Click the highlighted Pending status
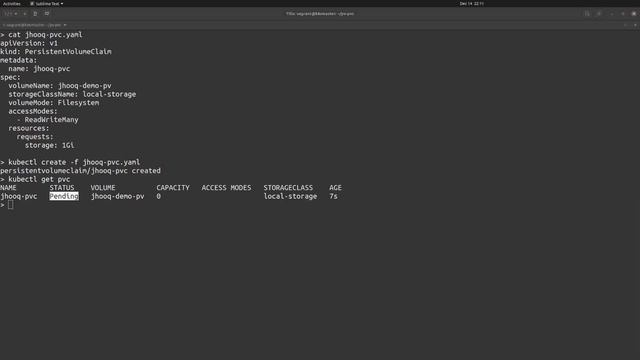 64,196
